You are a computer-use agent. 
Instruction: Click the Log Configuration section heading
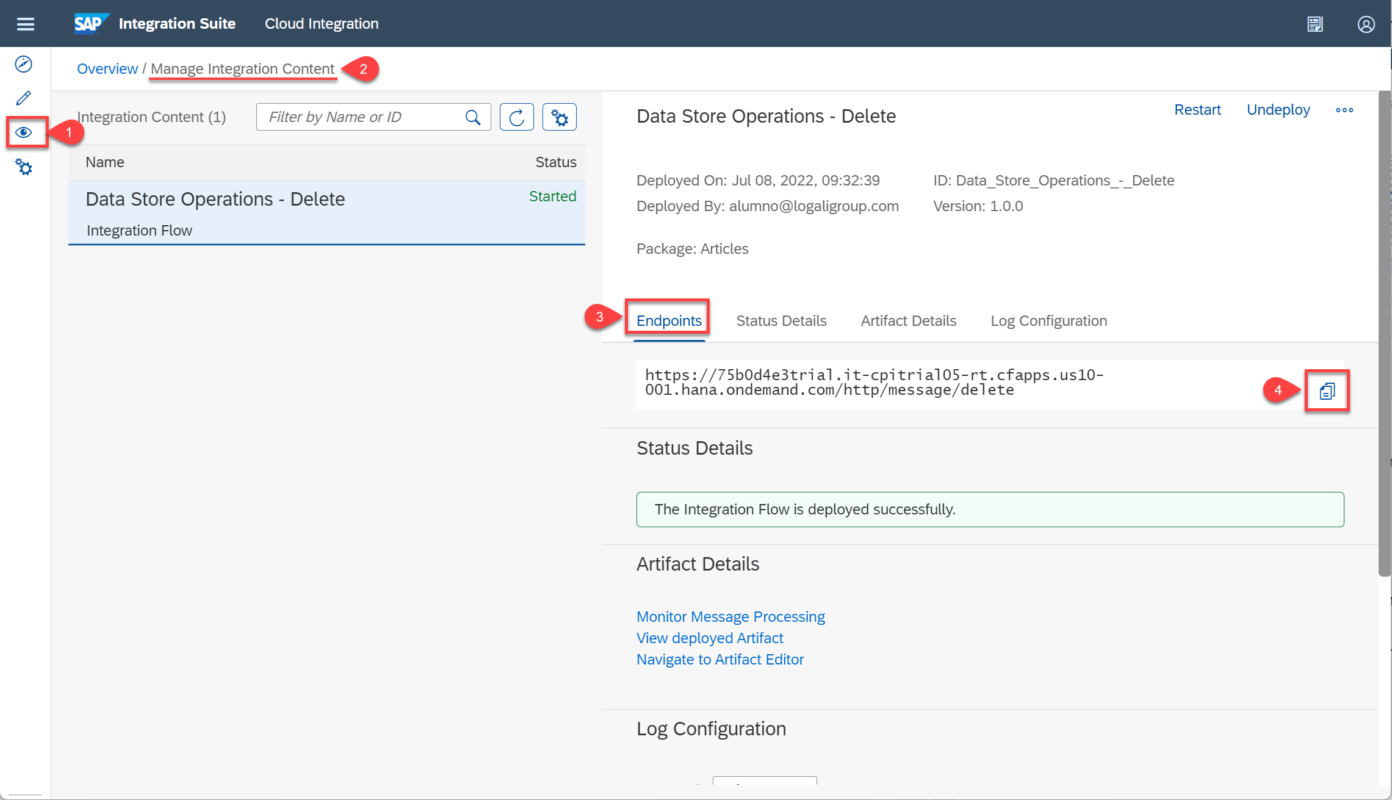point(711,729)
